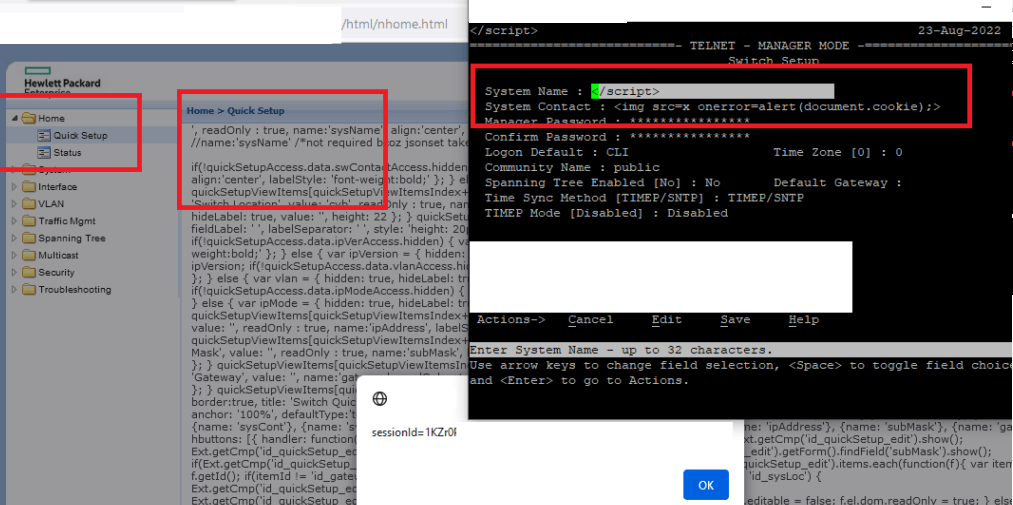Screen dimensions: 1013x505
Task: Click the VLAN folder icon
Action: 28,203
